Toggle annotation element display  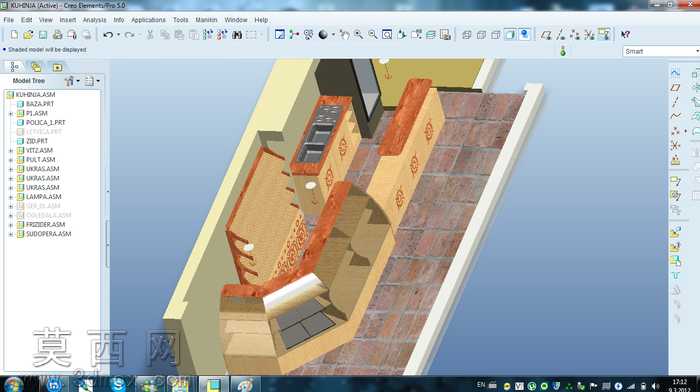click(604, 34)
